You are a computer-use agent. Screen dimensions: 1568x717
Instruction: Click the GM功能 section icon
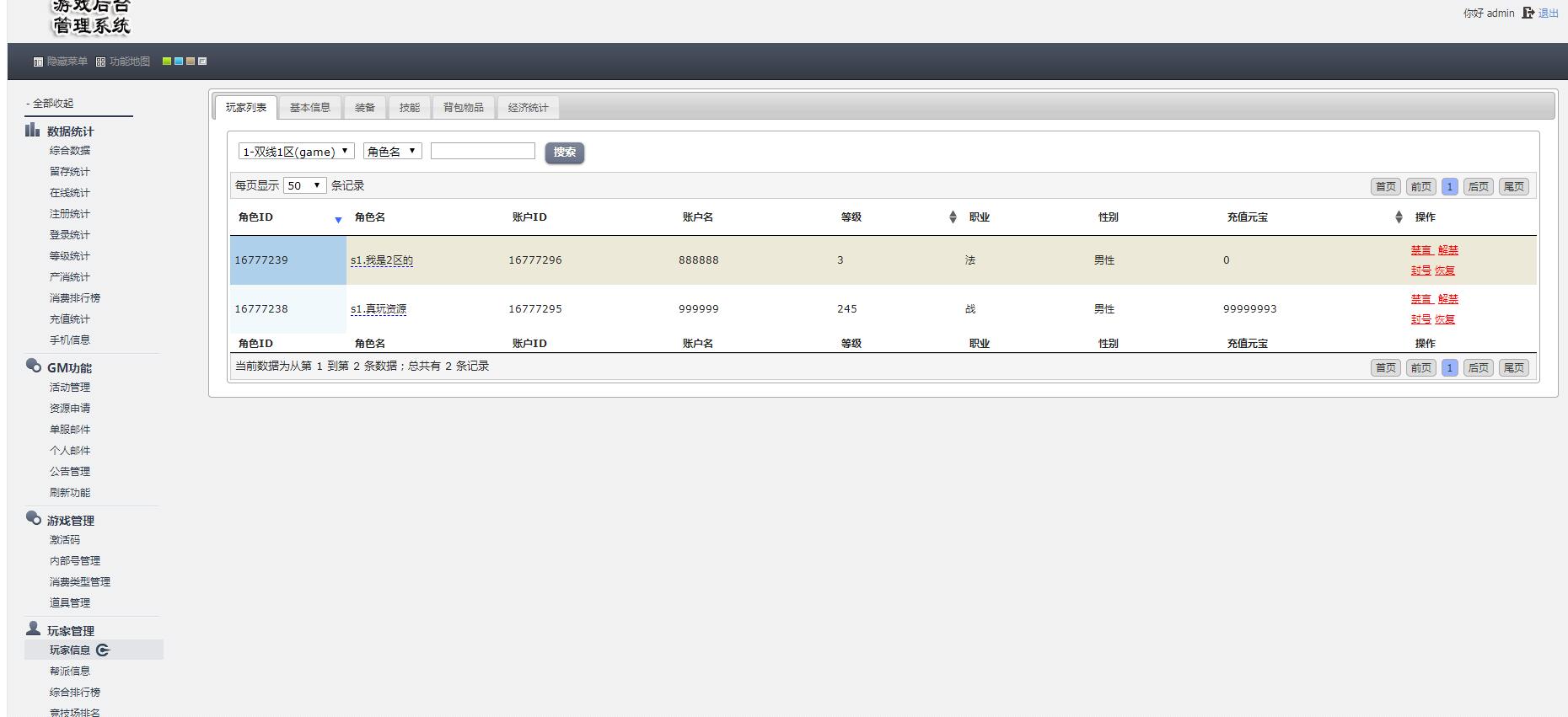click(x=33, y=366)
